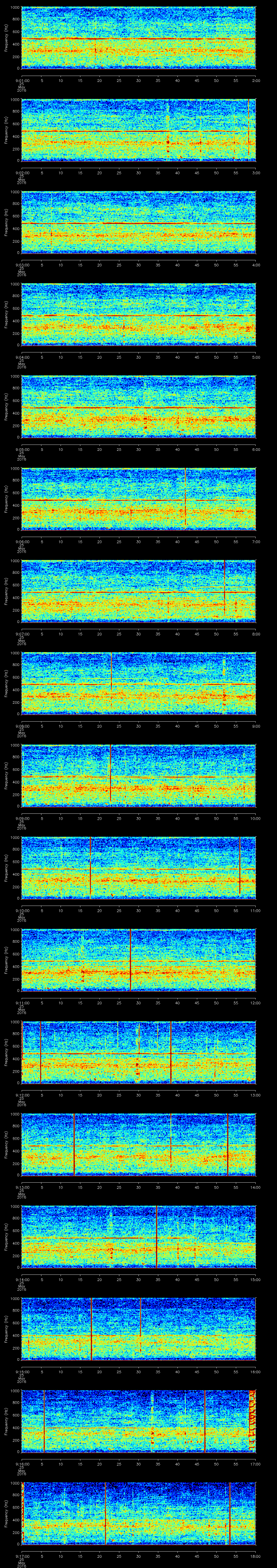Click the '9:02:00' time axis label
The image size is (277, 1568).
[x=22, y=173]
